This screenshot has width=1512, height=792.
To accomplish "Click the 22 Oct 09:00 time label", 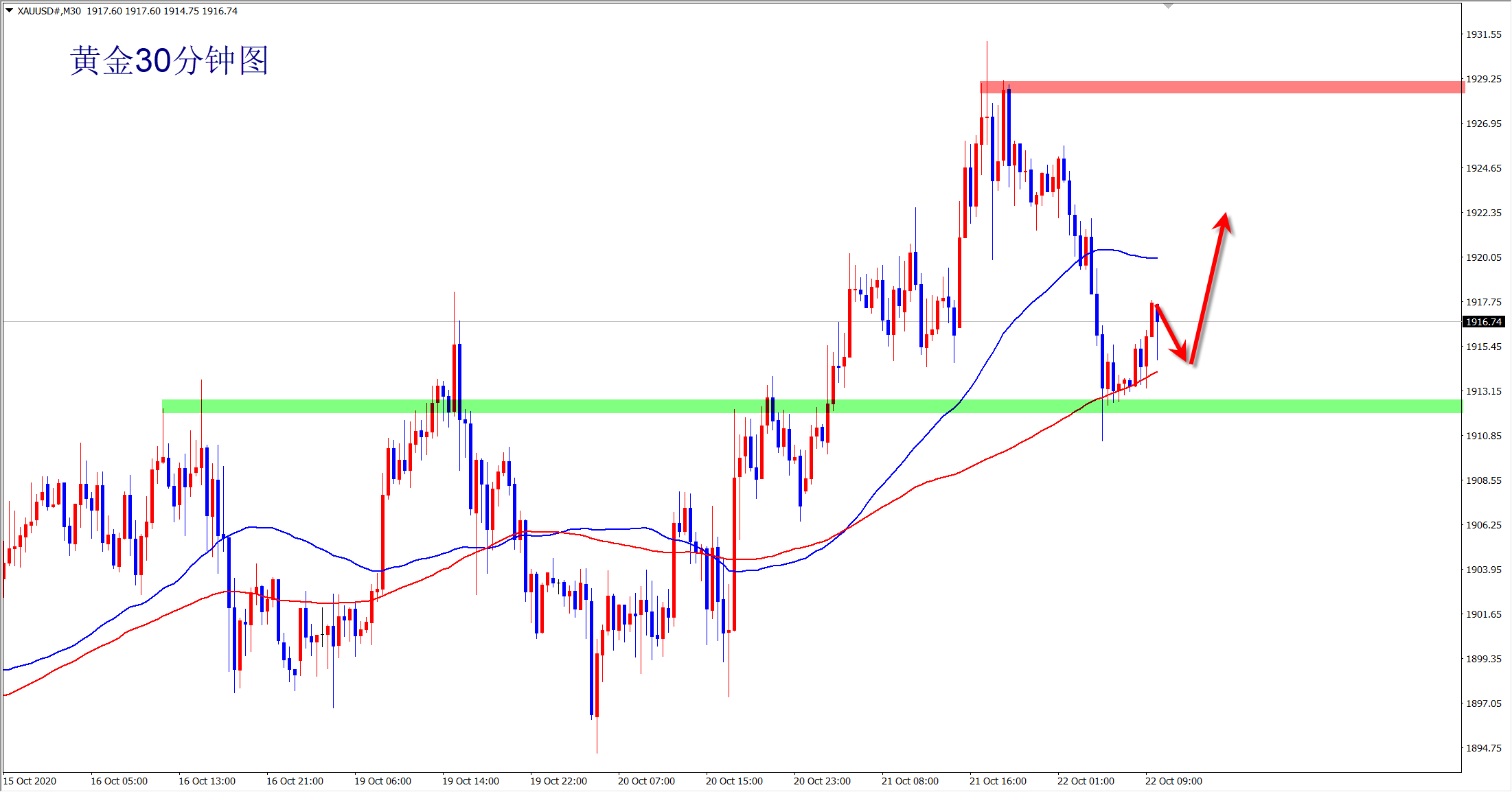I will click(x=1173, y=781).
